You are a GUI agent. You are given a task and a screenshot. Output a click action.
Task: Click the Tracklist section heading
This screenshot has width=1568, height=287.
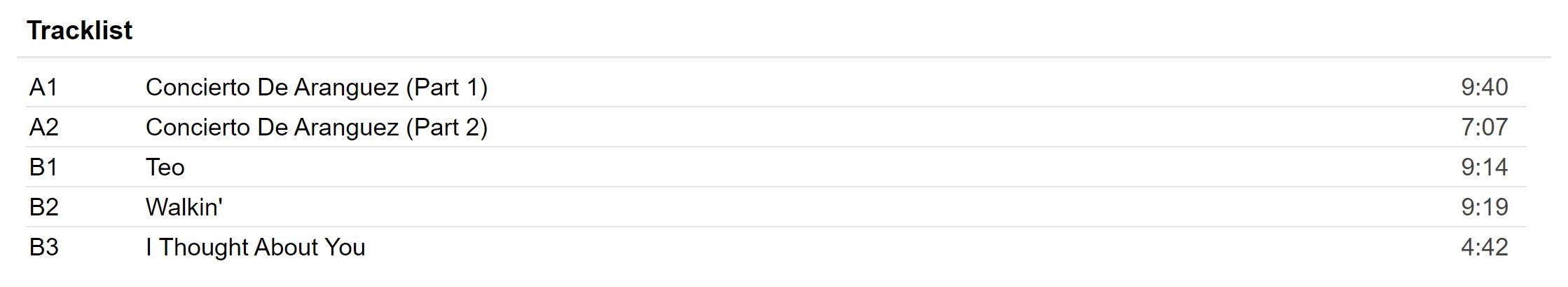coord(79,31)
